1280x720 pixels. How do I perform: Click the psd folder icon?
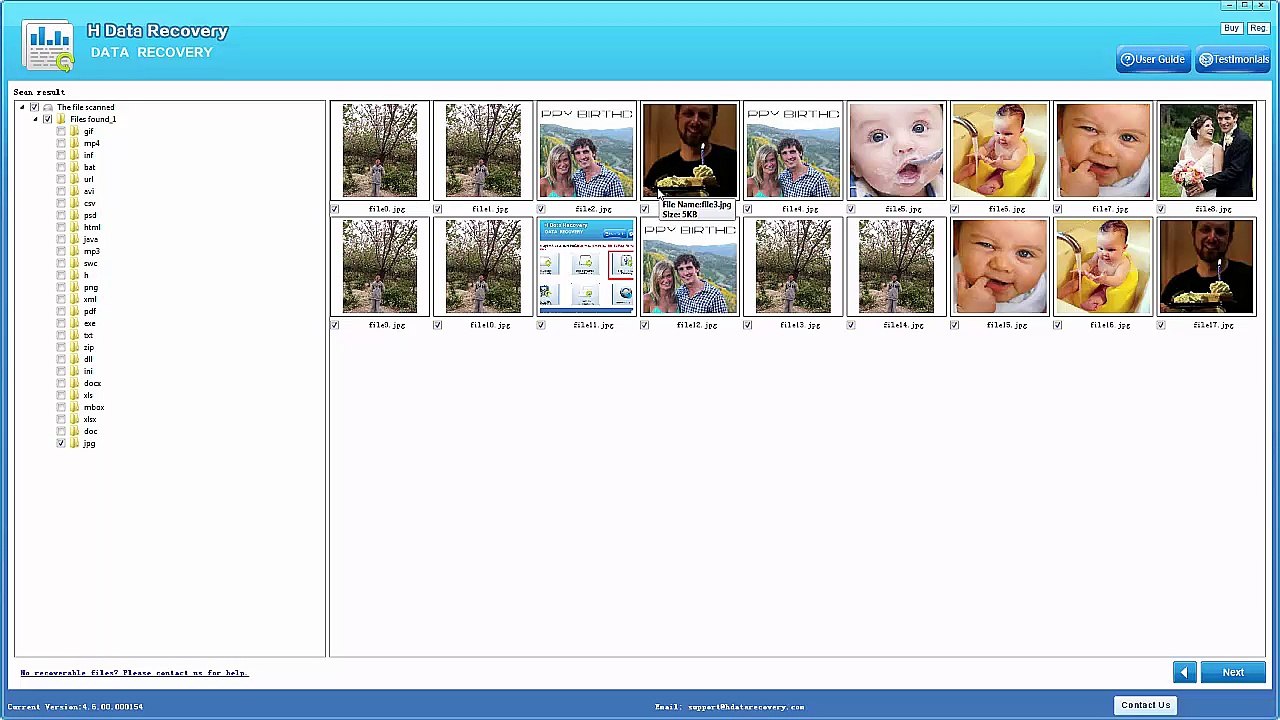pyautogui.click(x=74, y=215)
